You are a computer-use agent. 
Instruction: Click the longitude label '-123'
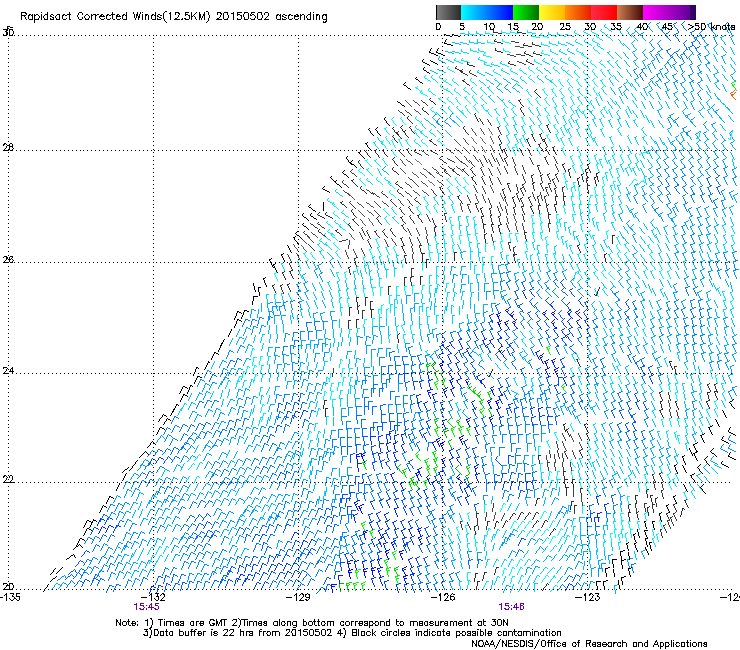point(588,597)
